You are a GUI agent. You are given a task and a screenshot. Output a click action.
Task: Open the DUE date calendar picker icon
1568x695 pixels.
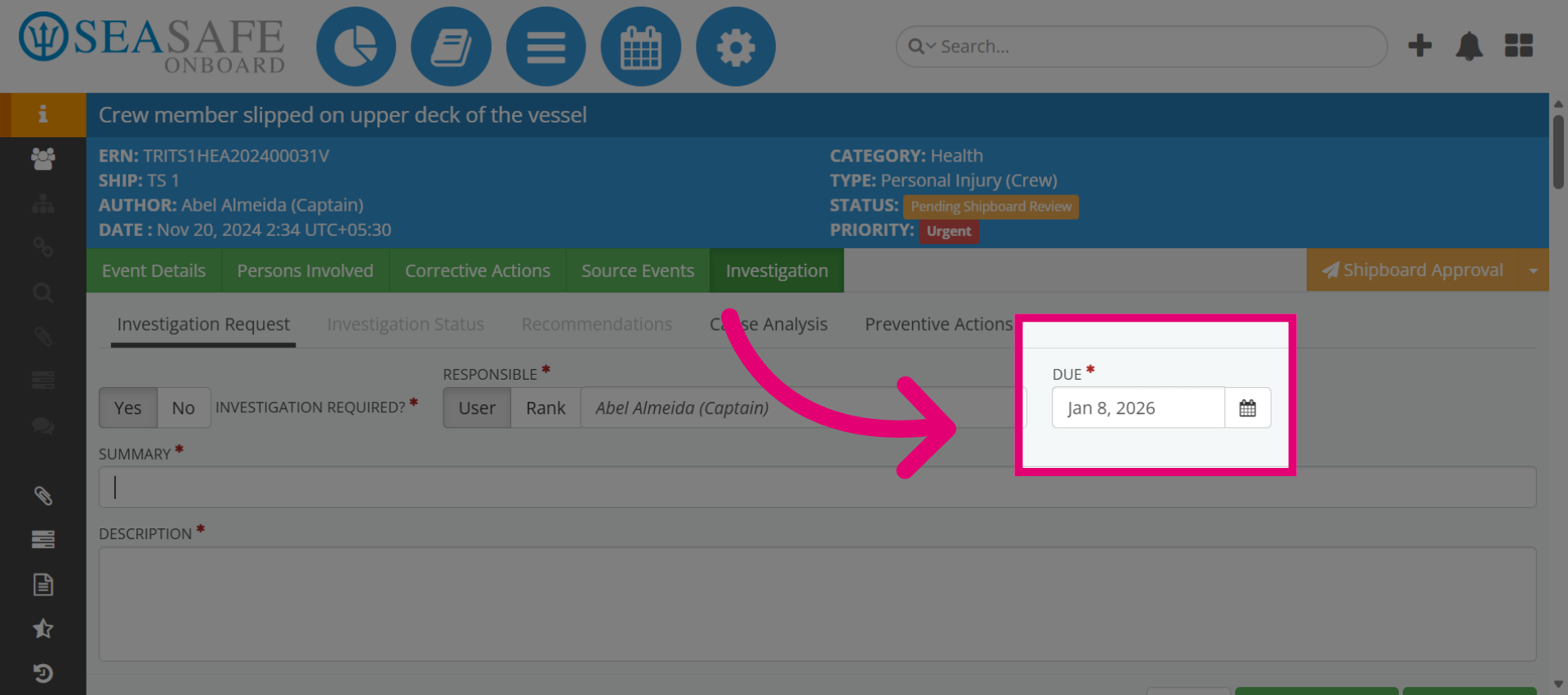coord(1247,408)
